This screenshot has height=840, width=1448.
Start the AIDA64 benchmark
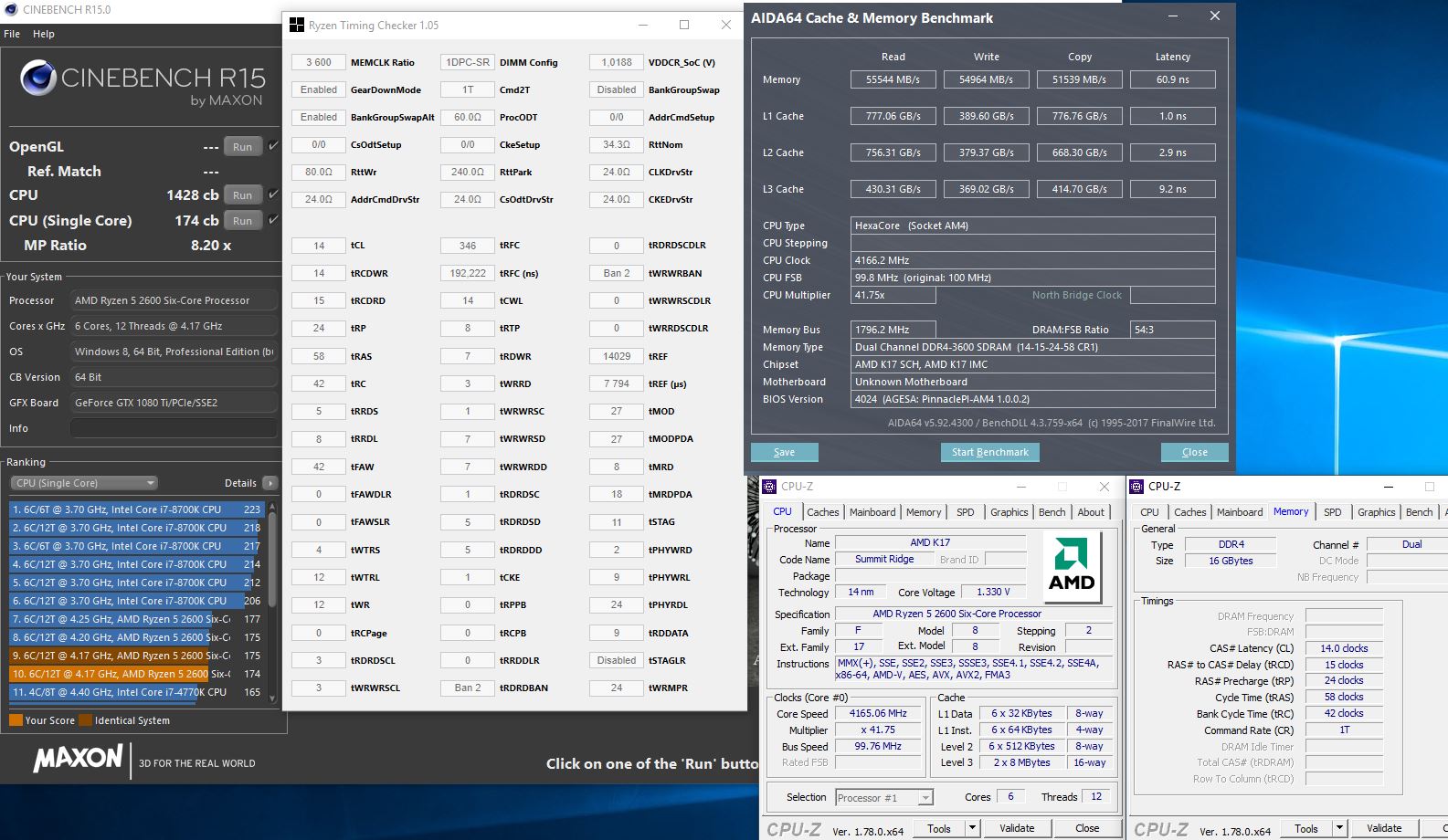coord(989,452)
